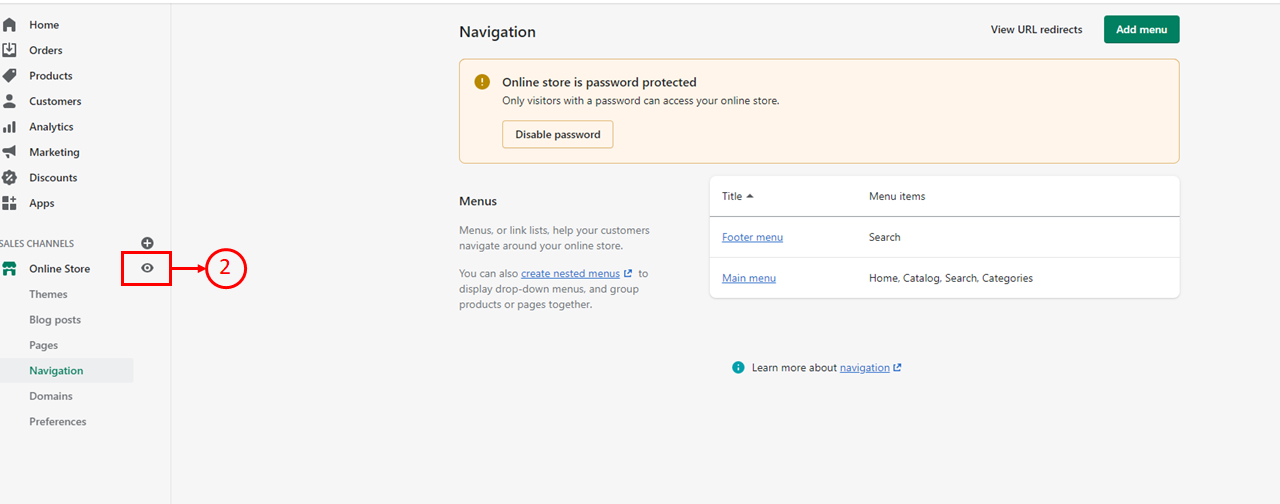Viewport: 1280px width, 504px height.
Task: Open the Main menu link
Action: 748,278
